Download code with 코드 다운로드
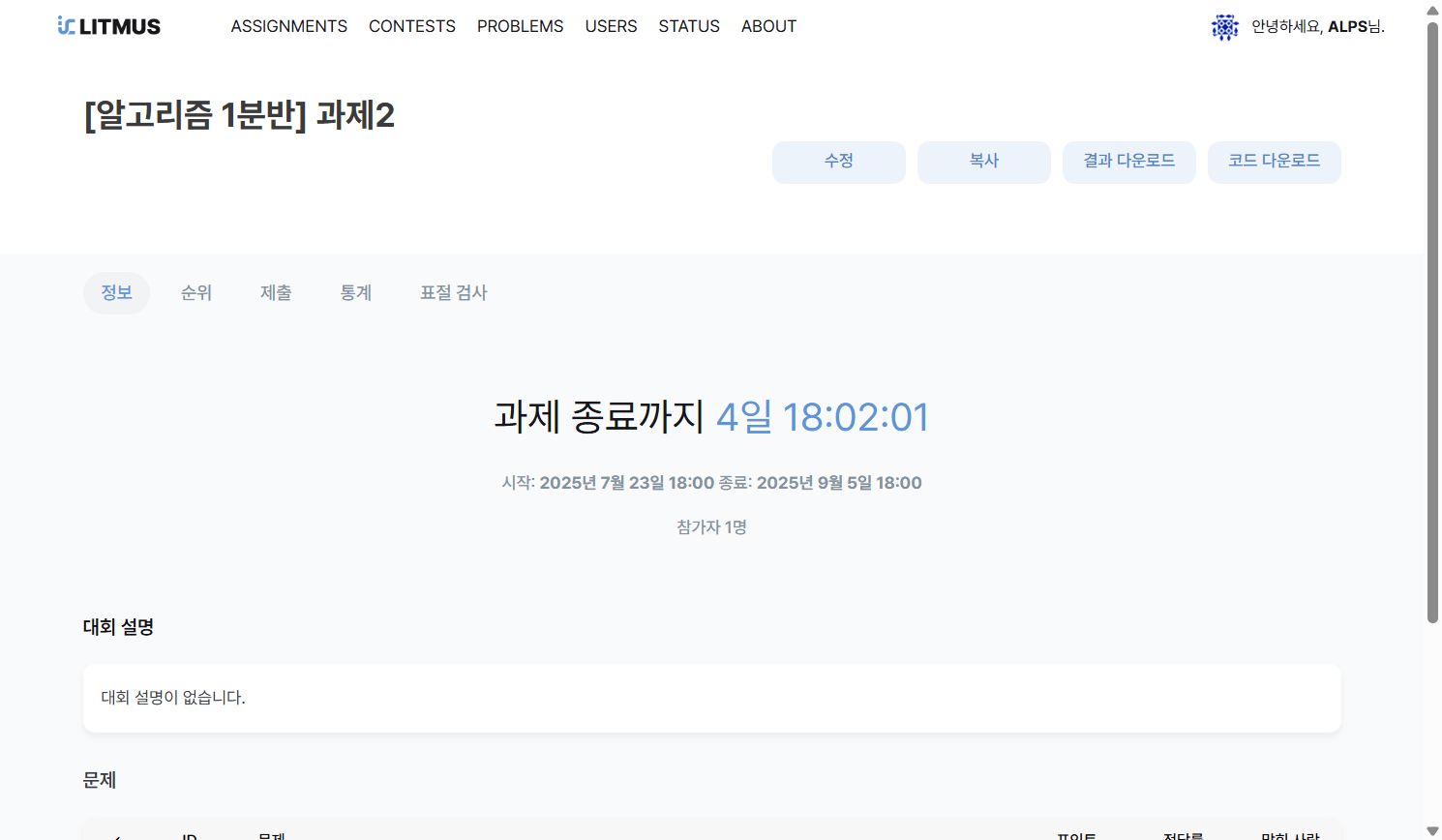This screenshot has width=1442, height=840. 1274,162
